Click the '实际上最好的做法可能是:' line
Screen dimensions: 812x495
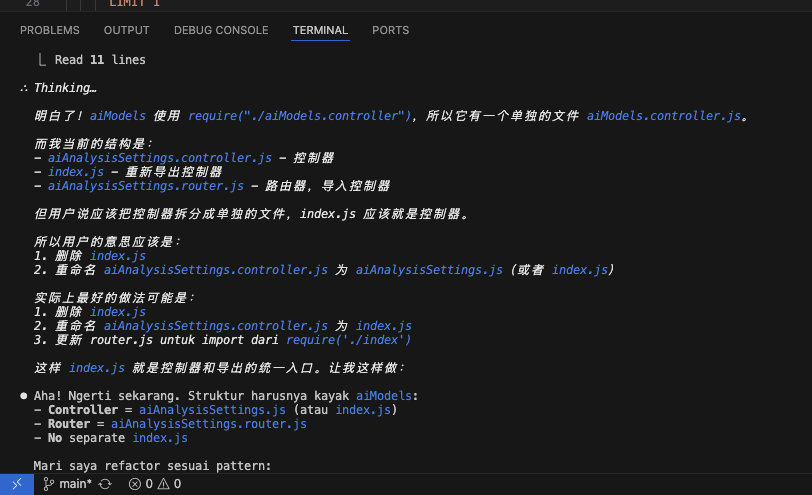114,298
